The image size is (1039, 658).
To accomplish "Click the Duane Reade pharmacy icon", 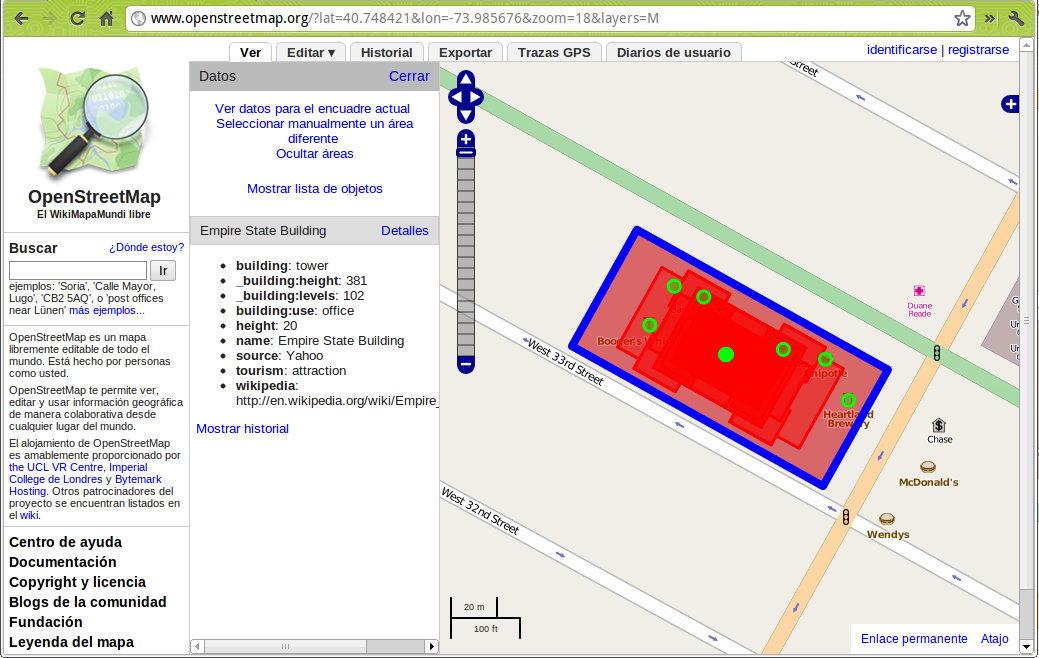I will click(x=919, y=290).
